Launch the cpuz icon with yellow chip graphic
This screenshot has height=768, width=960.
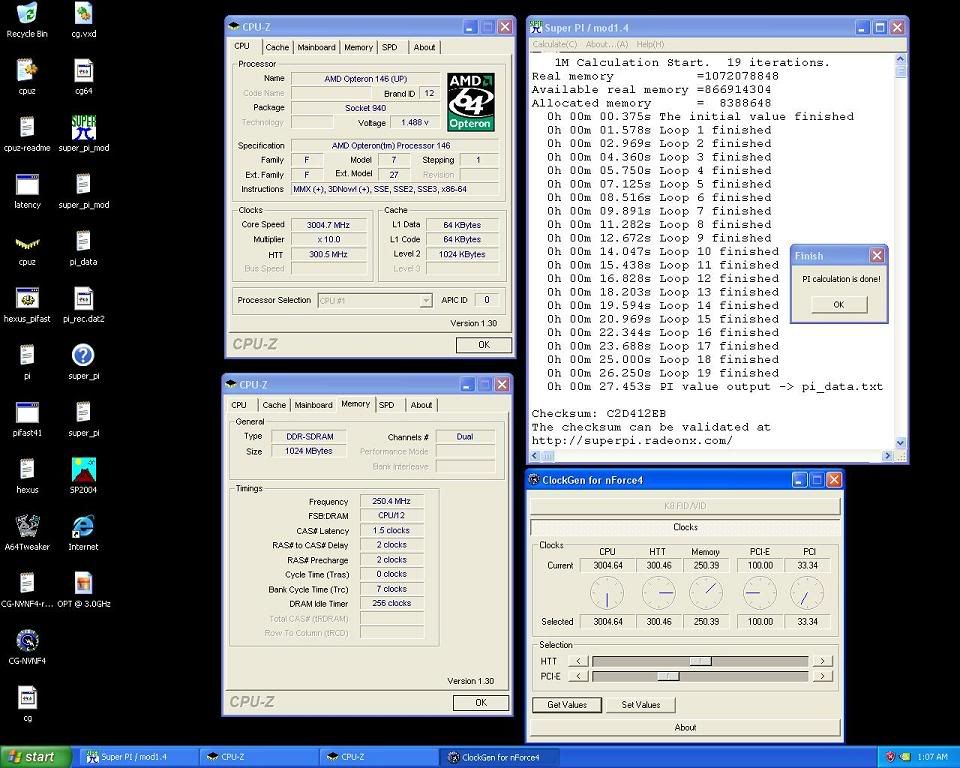pos(27,243)
